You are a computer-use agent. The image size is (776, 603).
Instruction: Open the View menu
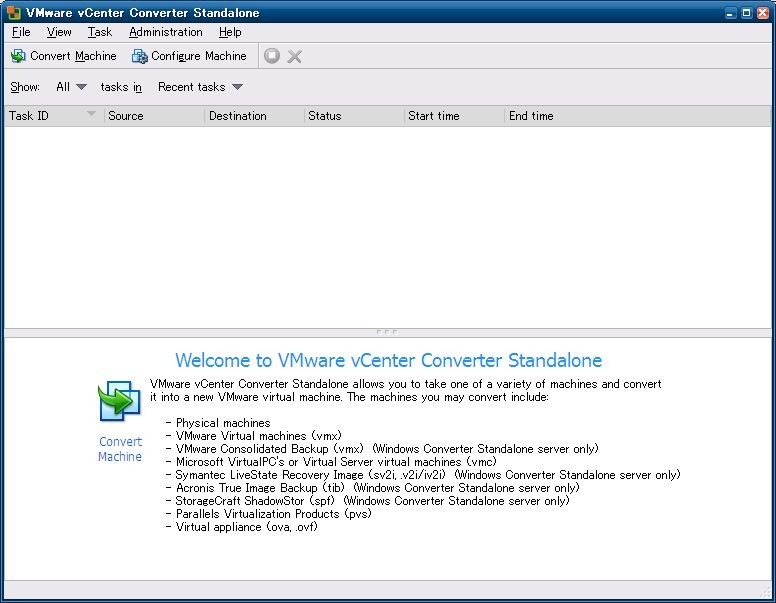[x=59, y=32]
